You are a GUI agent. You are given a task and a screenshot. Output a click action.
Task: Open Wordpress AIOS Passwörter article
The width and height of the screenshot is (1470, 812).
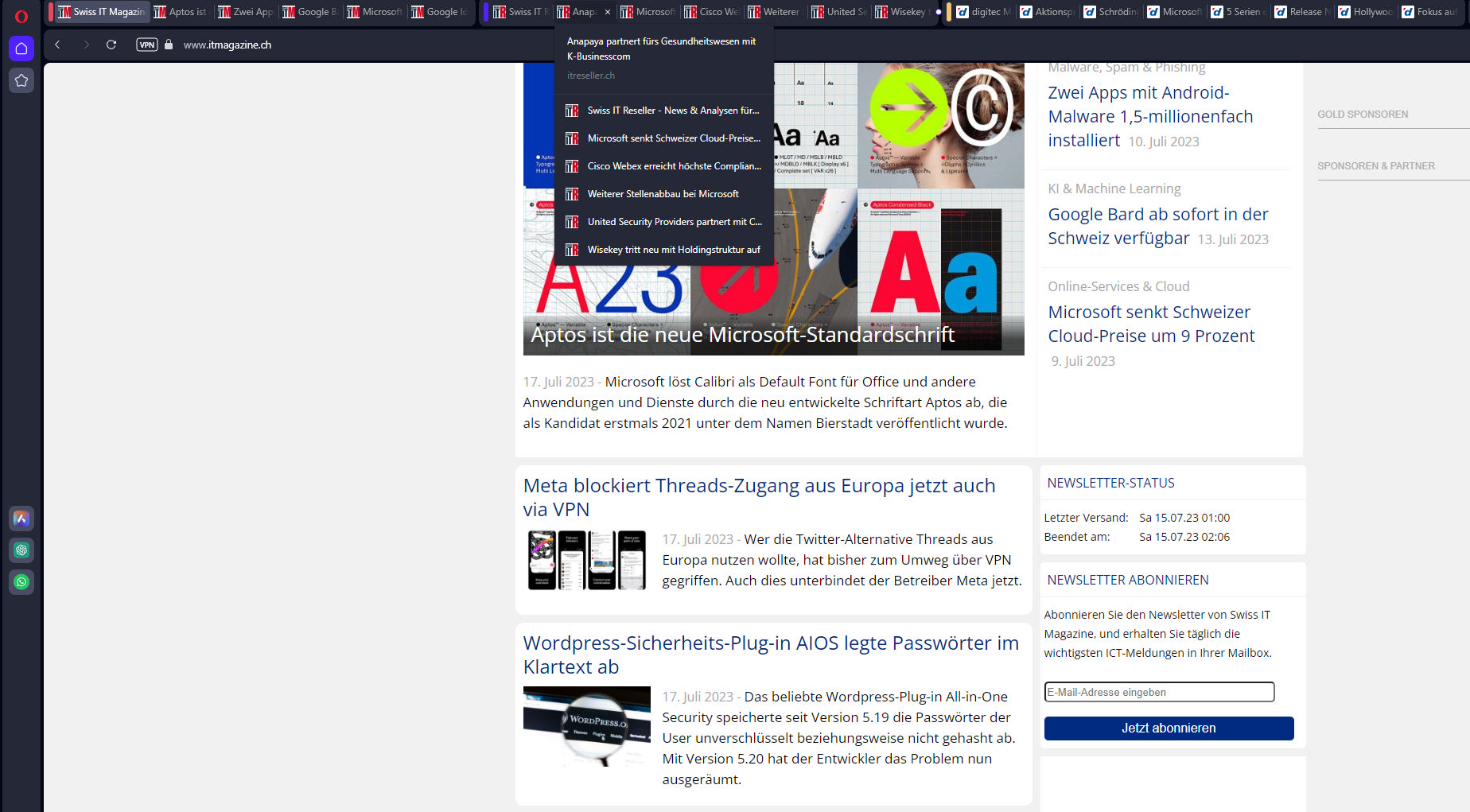(x=771, y=655)
